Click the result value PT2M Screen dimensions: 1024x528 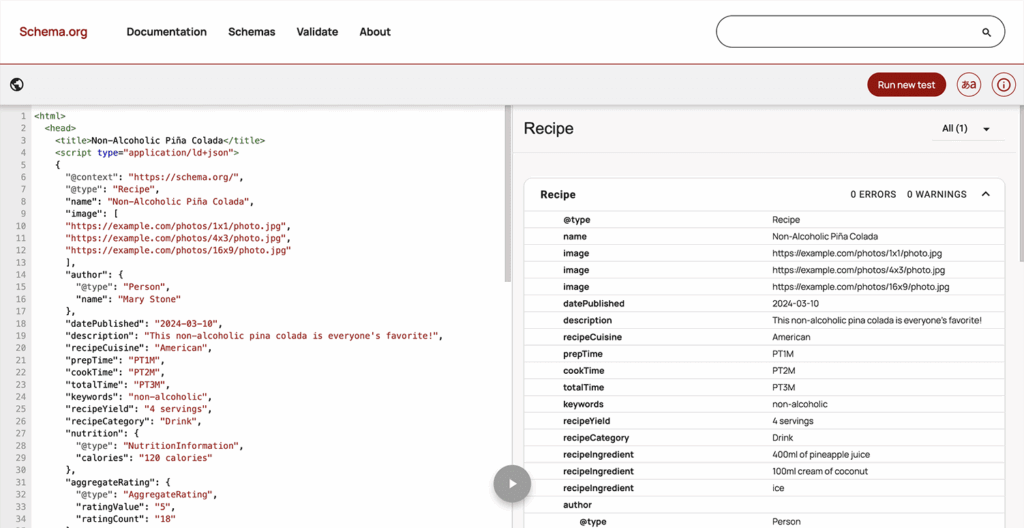coord(784,371)
